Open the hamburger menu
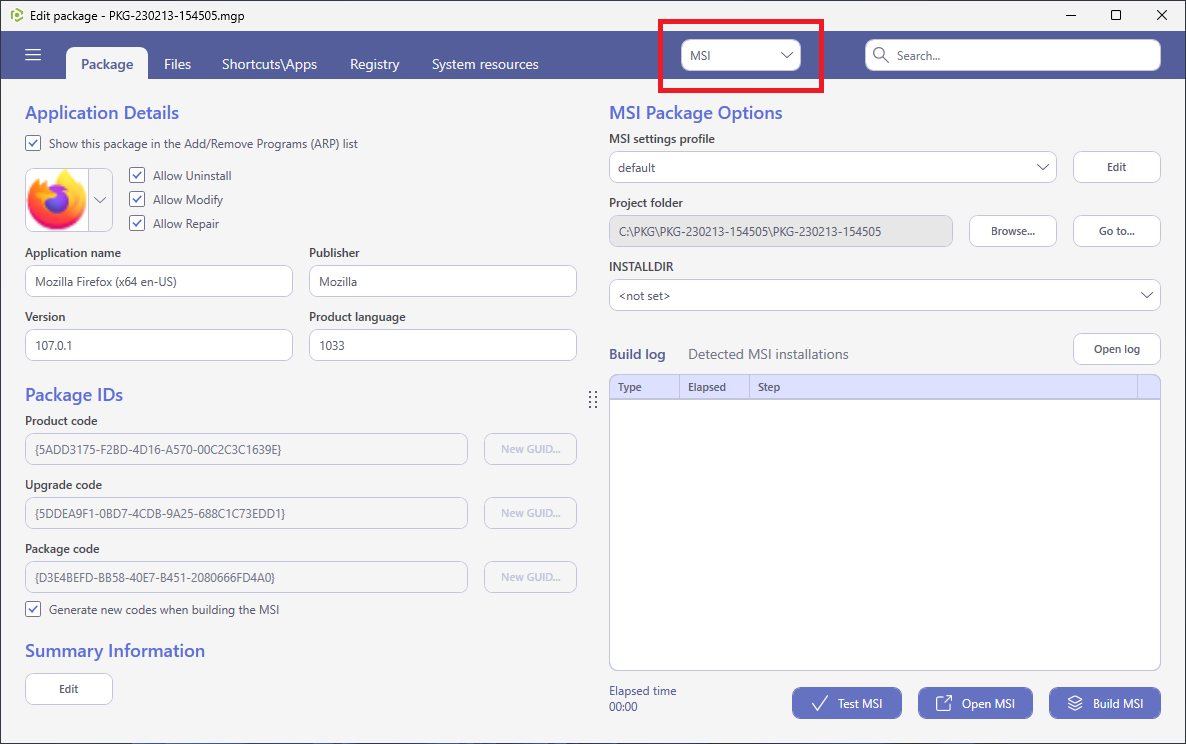Image resolution: width=1186 pixels, height=744 pixels. click(x=33, y=55)
